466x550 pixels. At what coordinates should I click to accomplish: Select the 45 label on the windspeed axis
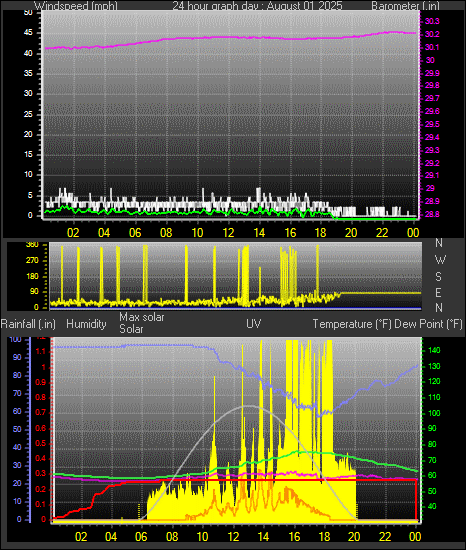click(28, 33)
